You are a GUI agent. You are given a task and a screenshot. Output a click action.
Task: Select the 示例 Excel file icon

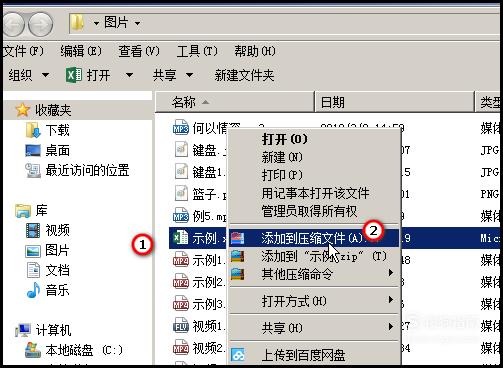pos(181,238)
